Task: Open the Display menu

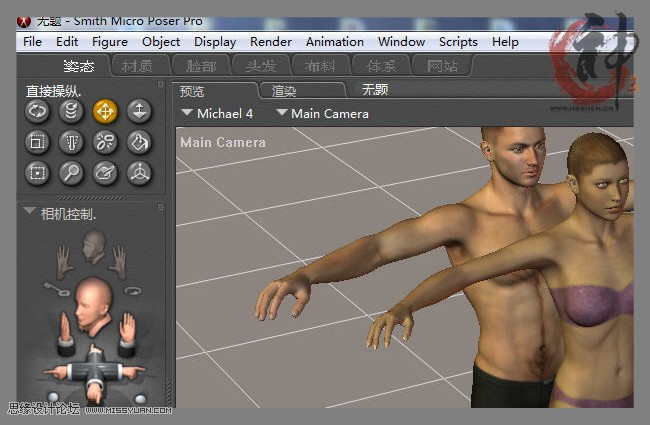Action: (215, 42)
